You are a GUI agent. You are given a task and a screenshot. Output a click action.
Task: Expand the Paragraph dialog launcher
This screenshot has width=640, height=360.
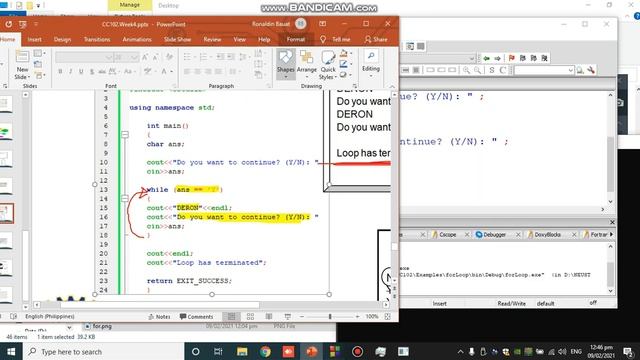269,86
